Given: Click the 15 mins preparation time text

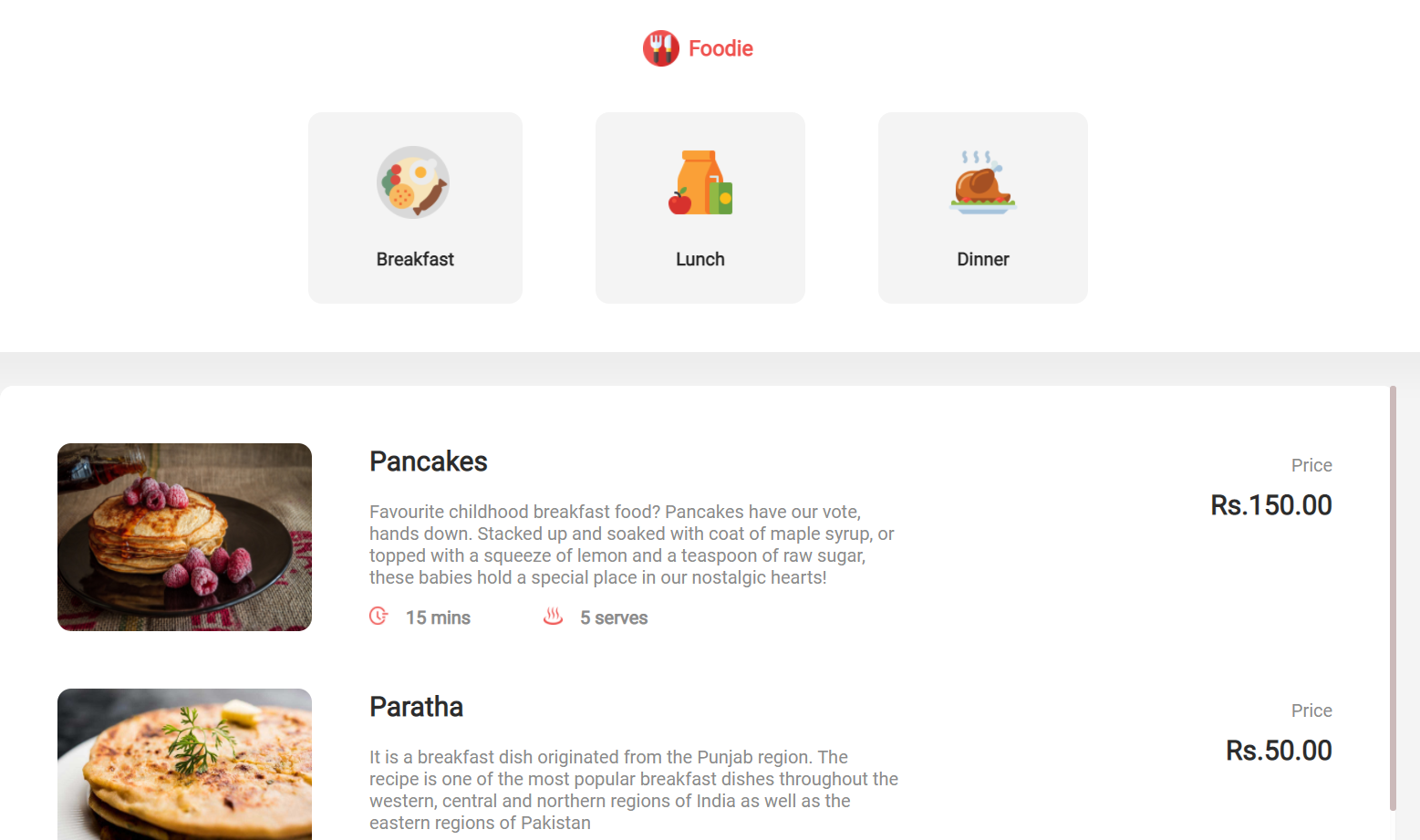Looking at the screenshot, I should coord(438,617).
